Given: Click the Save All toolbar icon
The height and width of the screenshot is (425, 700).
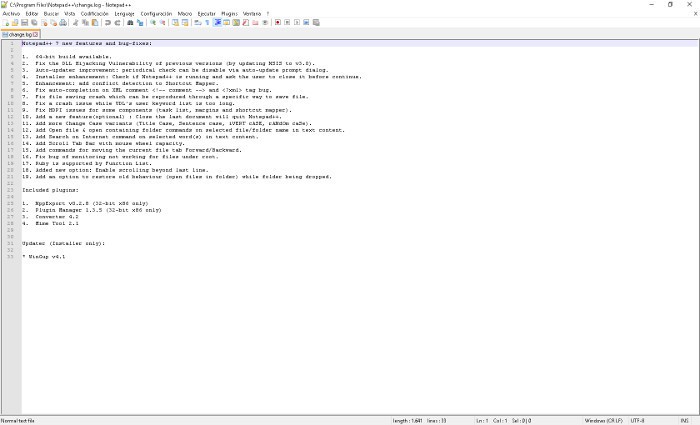Looking at the screenshot, I should [x=34, y=22].
